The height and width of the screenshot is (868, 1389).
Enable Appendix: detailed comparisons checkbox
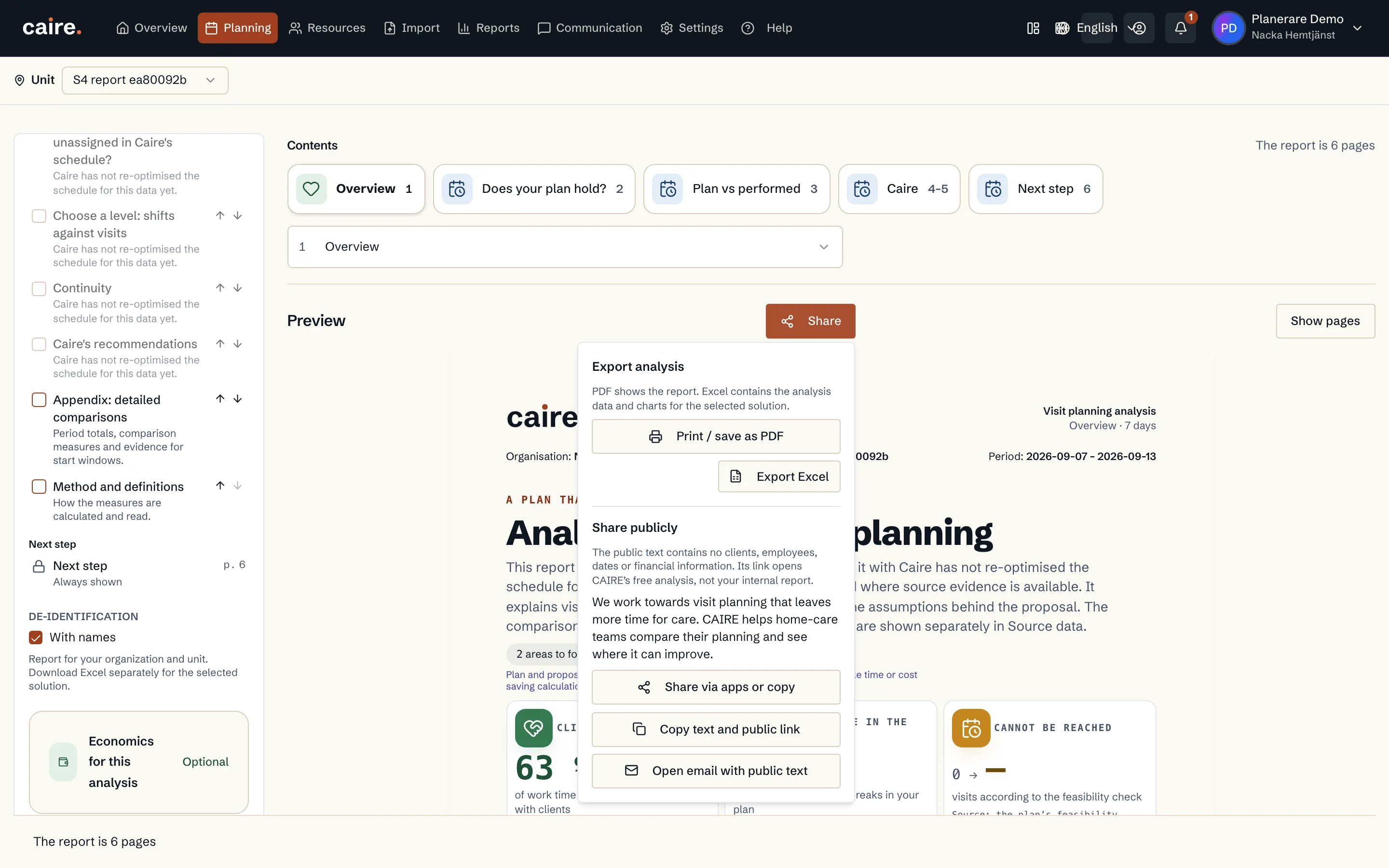[39, 400]
